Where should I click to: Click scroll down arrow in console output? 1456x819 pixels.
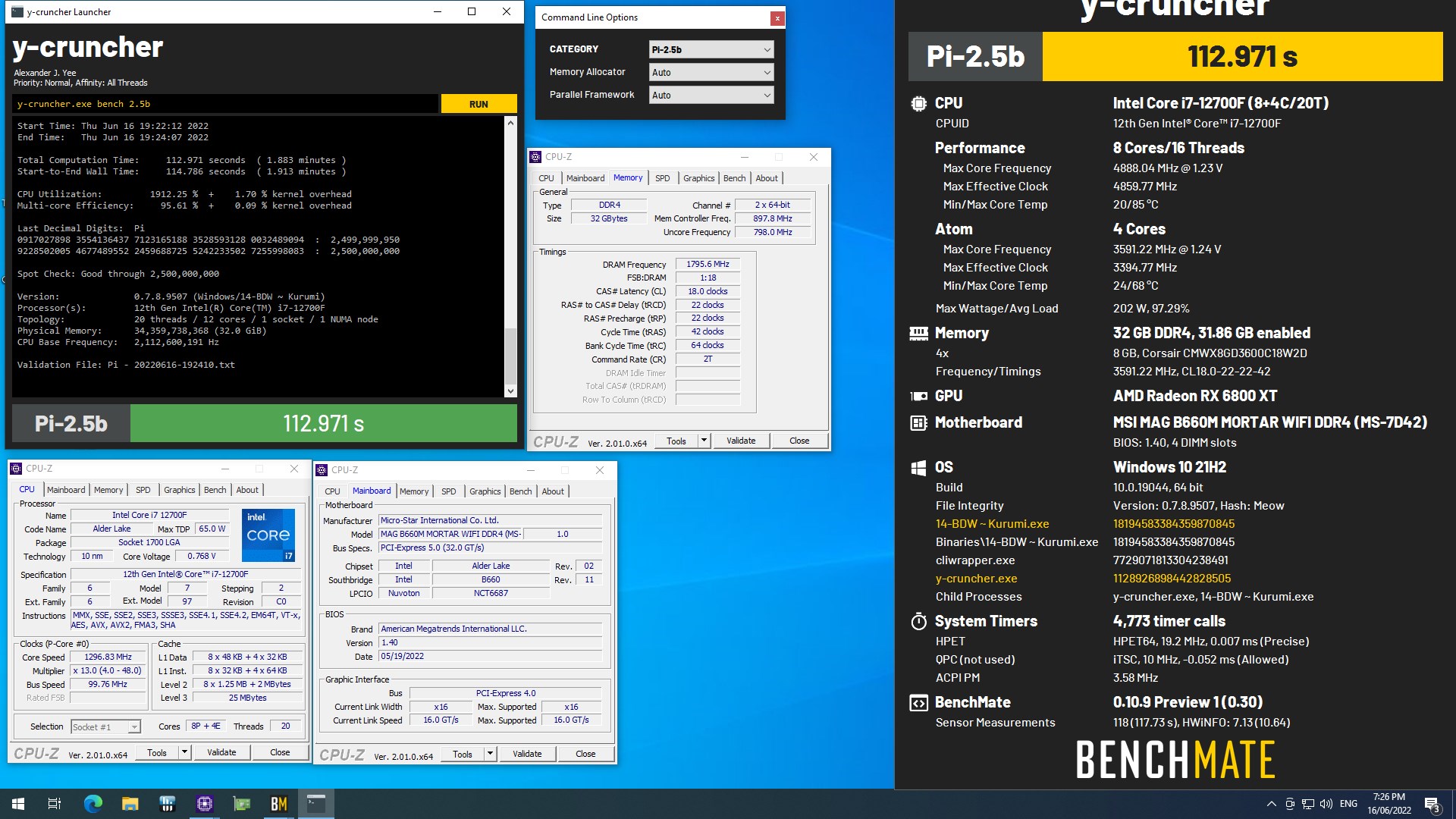click(x=510, y=391)
